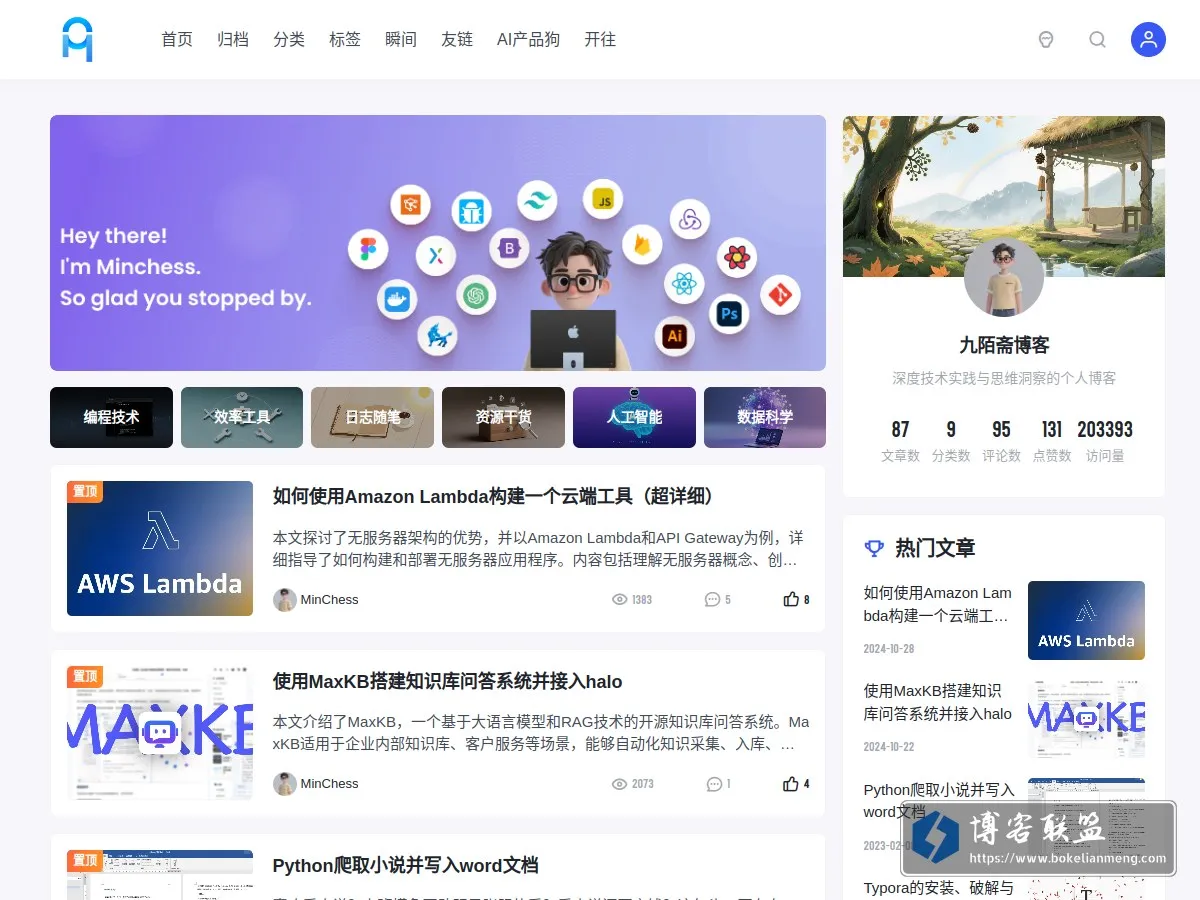
Task: Open the 资源干货 category card
Action: [x=503, y=417]
